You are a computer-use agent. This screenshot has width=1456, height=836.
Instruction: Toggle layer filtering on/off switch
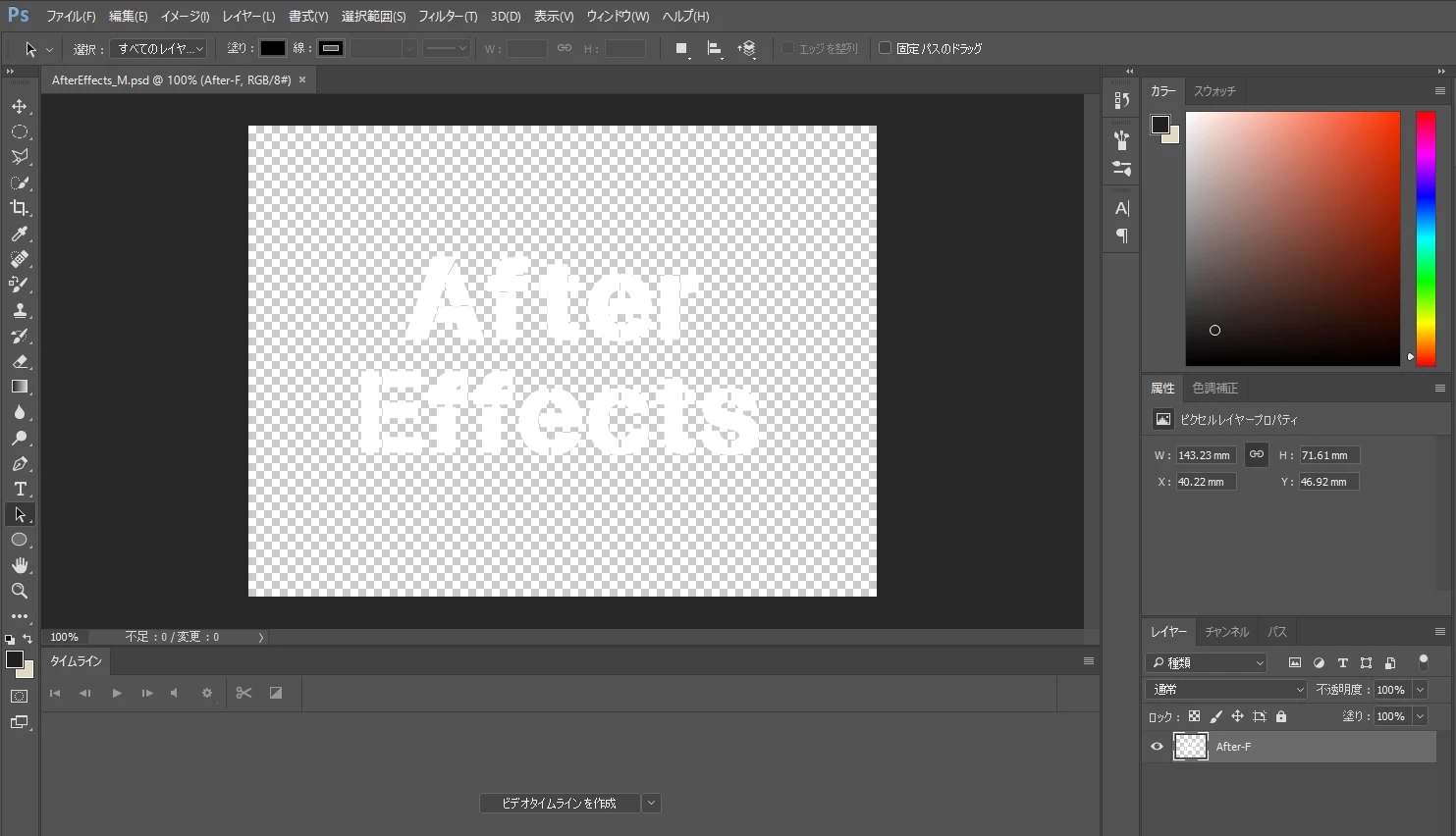point(1424,661)
